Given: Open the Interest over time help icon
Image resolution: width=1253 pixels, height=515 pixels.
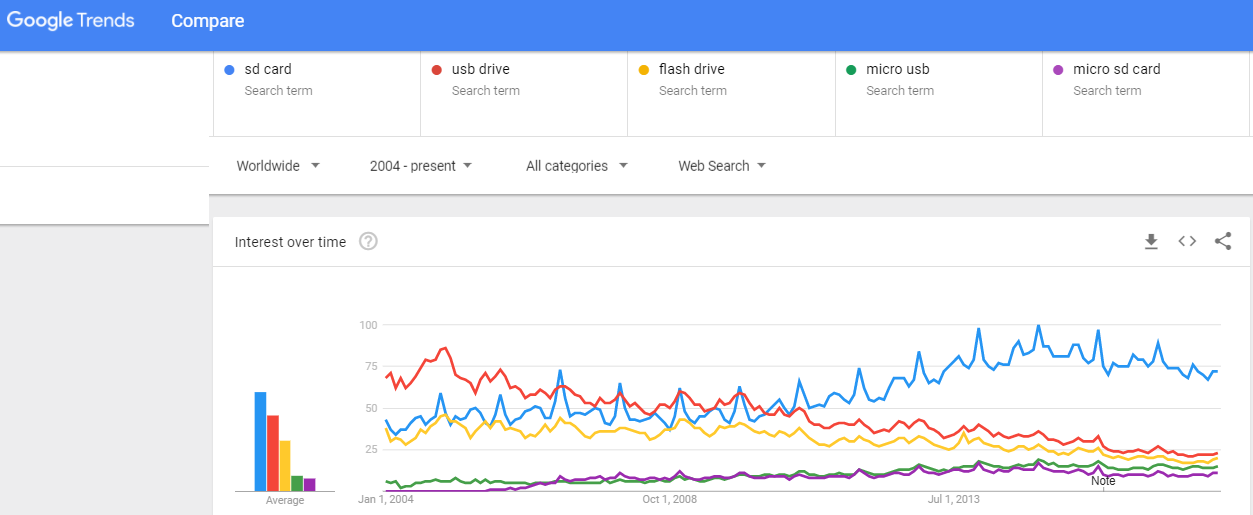Looking at the screenshot, I should click(x=368, y=241).
